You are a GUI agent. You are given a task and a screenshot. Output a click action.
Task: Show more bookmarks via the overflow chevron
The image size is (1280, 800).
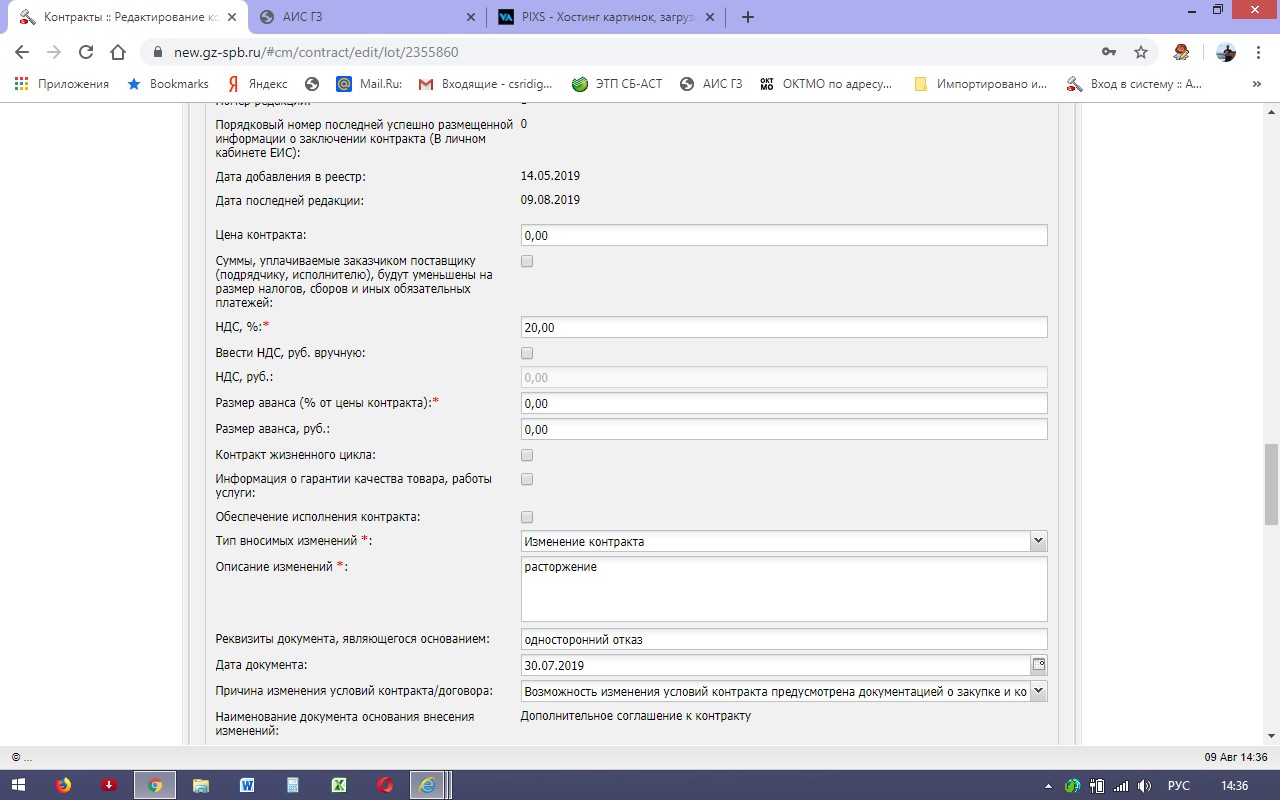point(1256,85)
